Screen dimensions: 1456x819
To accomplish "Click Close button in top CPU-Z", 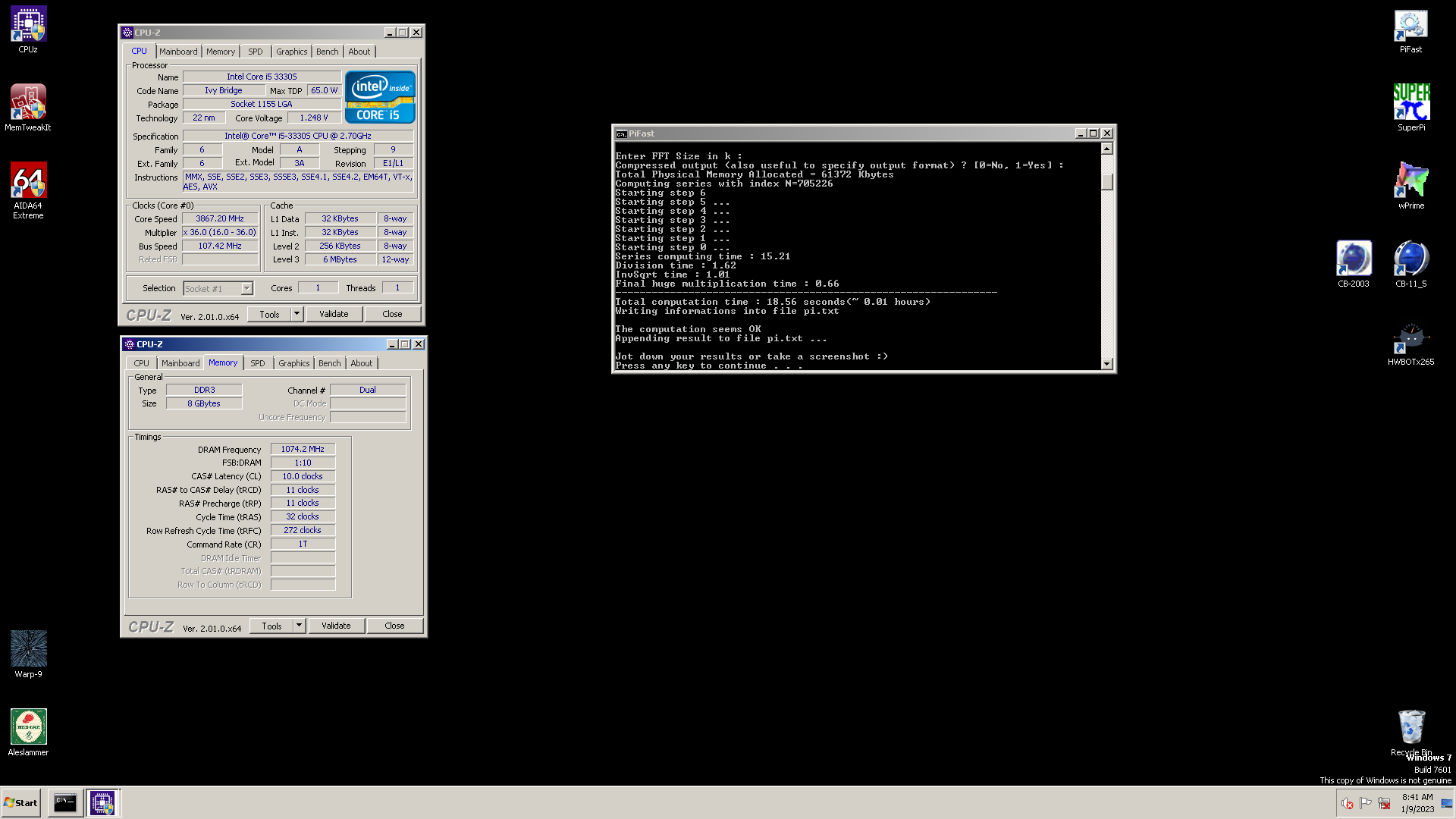I will [x=392, y=314].
